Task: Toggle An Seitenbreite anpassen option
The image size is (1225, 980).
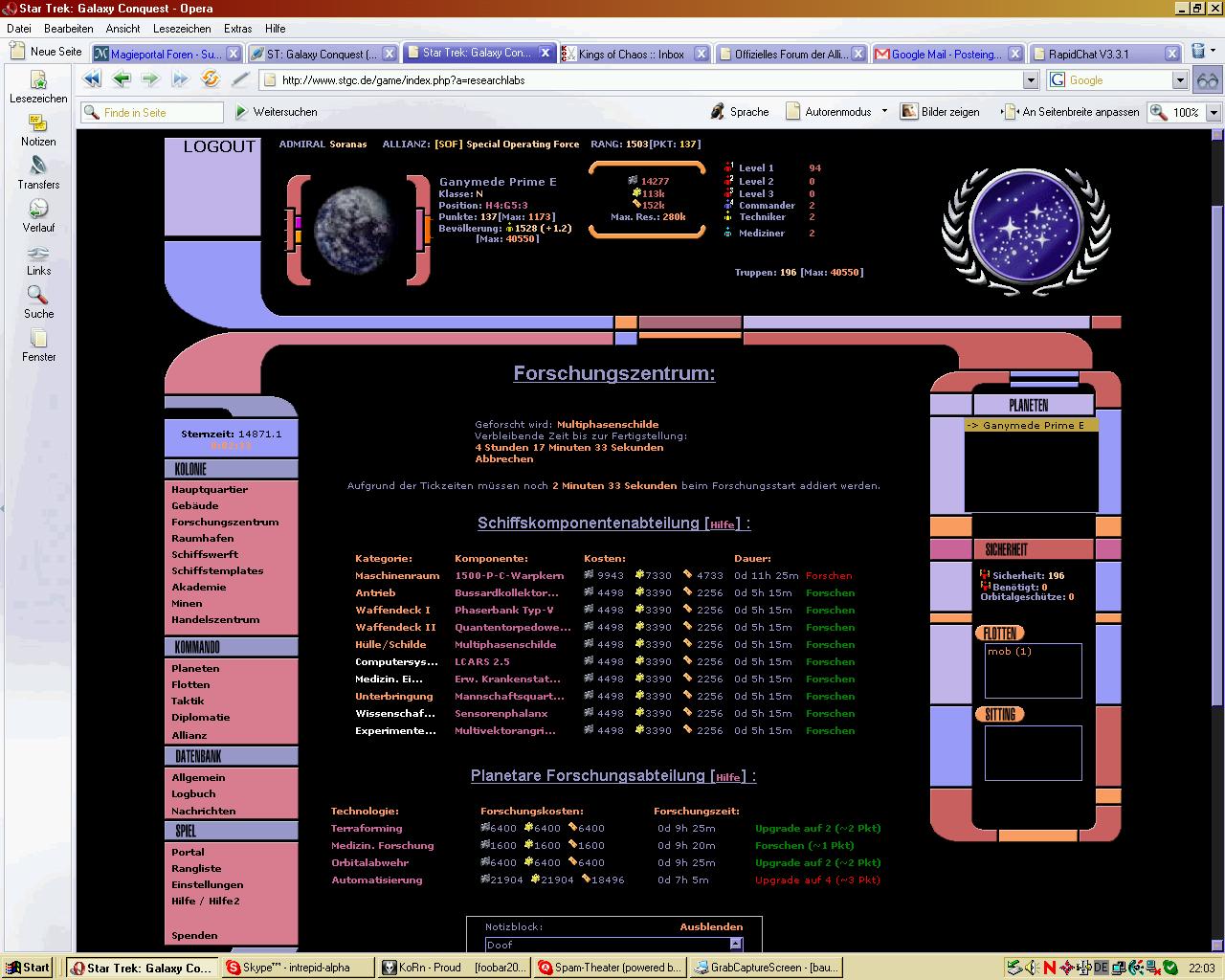Action: [x=1070, y=112]
